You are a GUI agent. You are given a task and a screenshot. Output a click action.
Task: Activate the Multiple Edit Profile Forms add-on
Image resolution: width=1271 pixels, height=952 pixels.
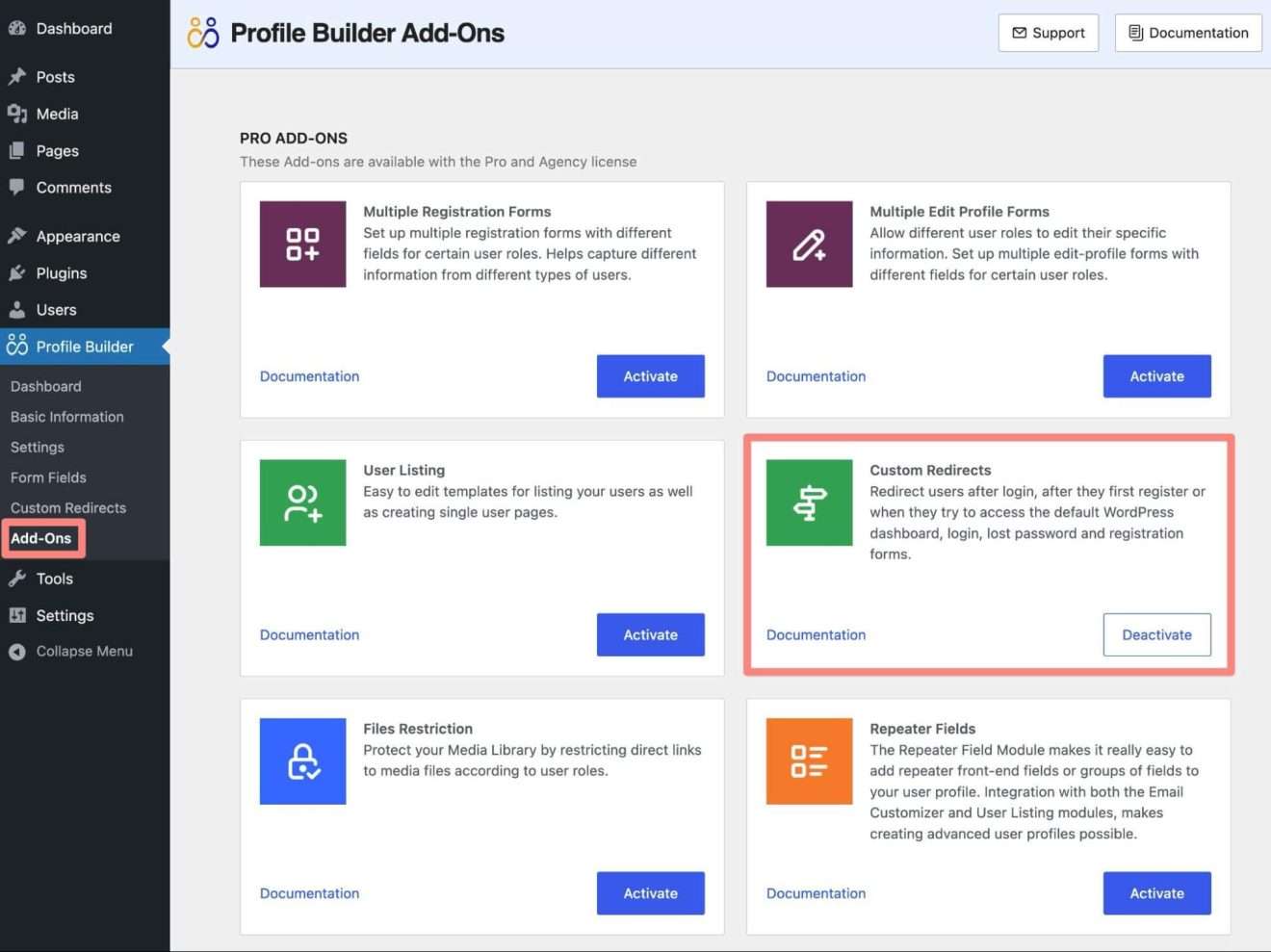click(x=1157, y=376)
